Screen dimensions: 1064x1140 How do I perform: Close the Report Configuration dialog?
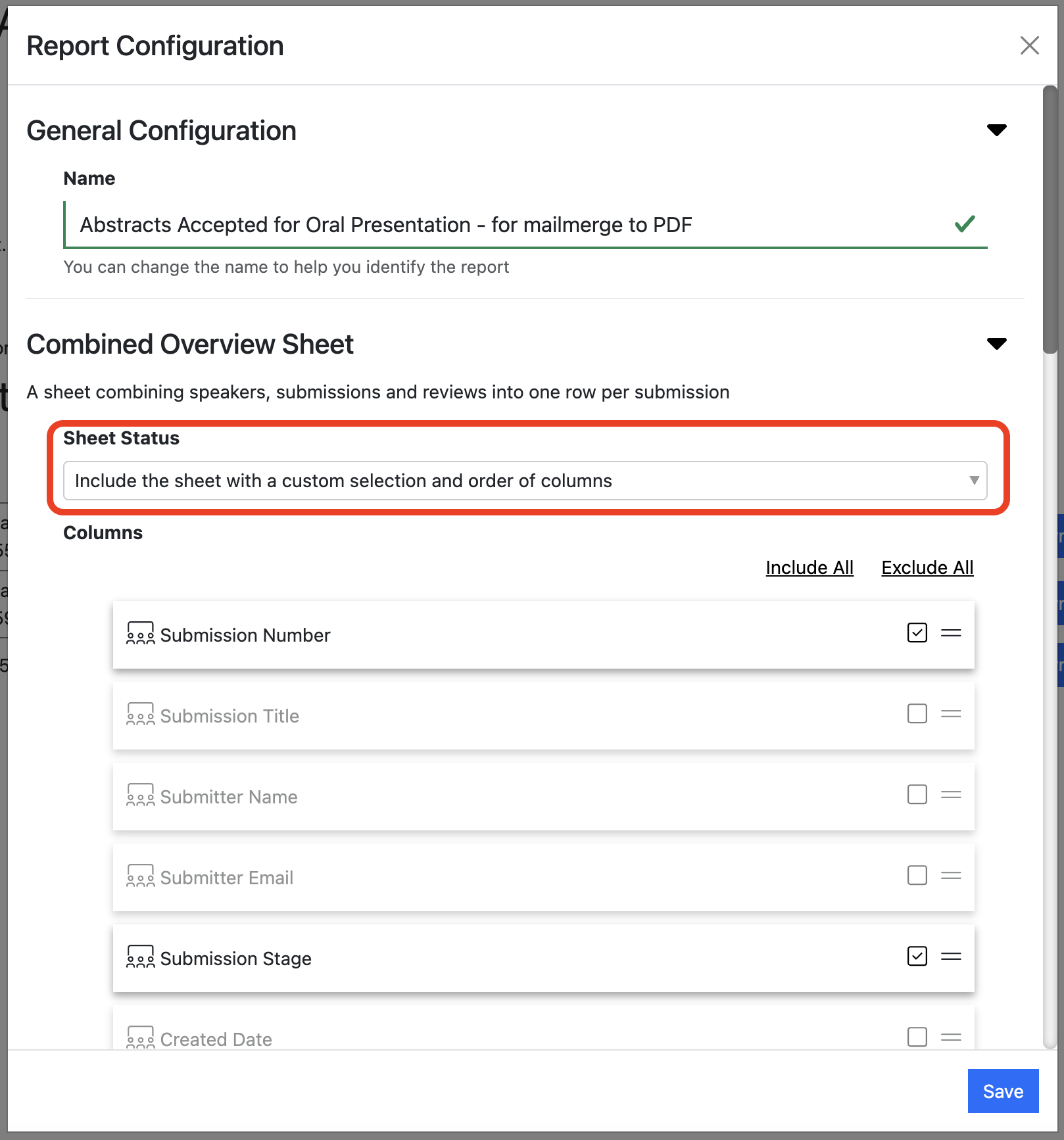pos(1029,45)
